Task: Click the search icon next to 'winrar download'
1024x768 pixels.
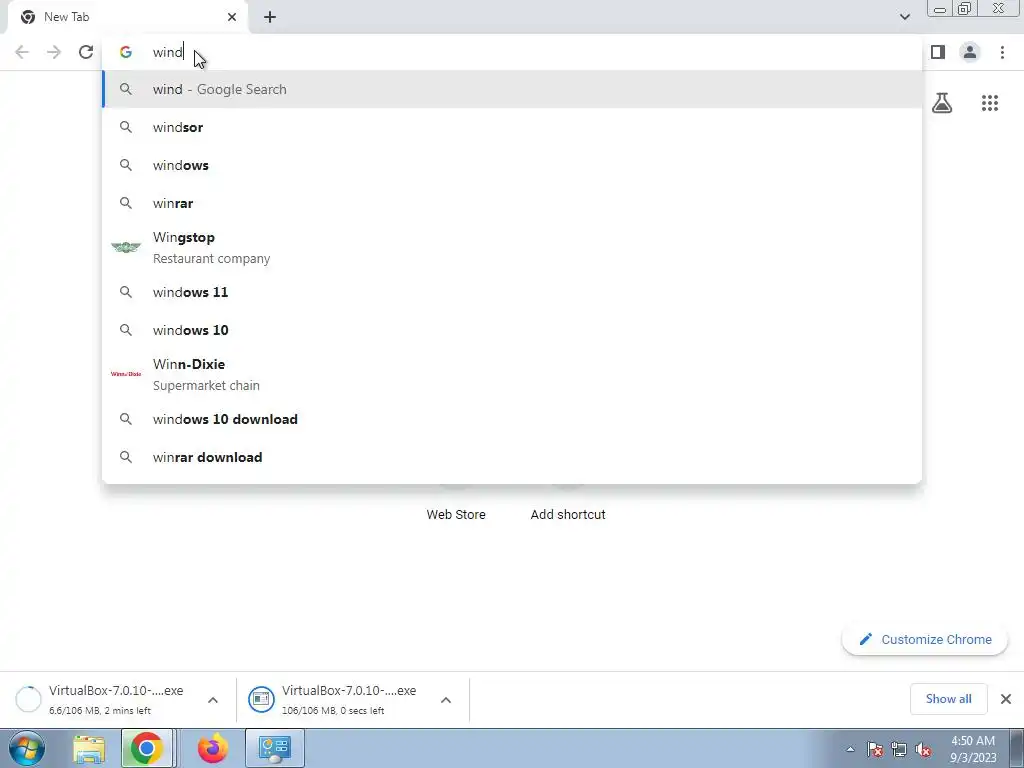Action: [125, 457]
